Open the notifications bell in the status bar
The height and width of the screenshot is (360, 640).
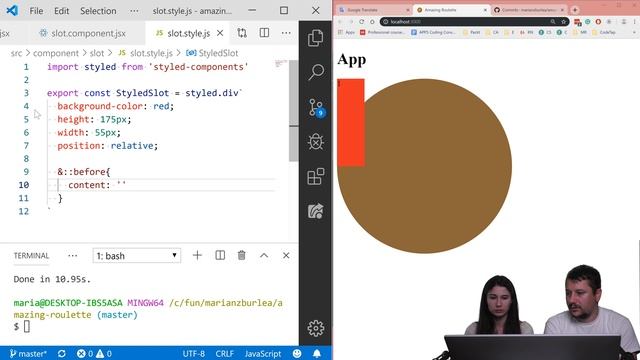coord(317,353)
